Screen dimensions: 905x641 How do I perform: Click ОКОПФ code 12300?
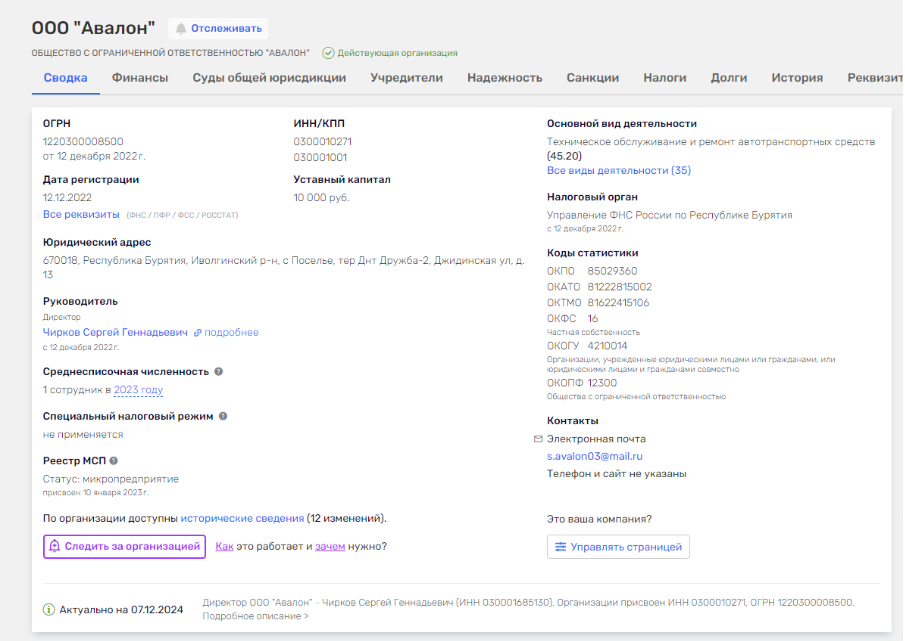point(602,383)
